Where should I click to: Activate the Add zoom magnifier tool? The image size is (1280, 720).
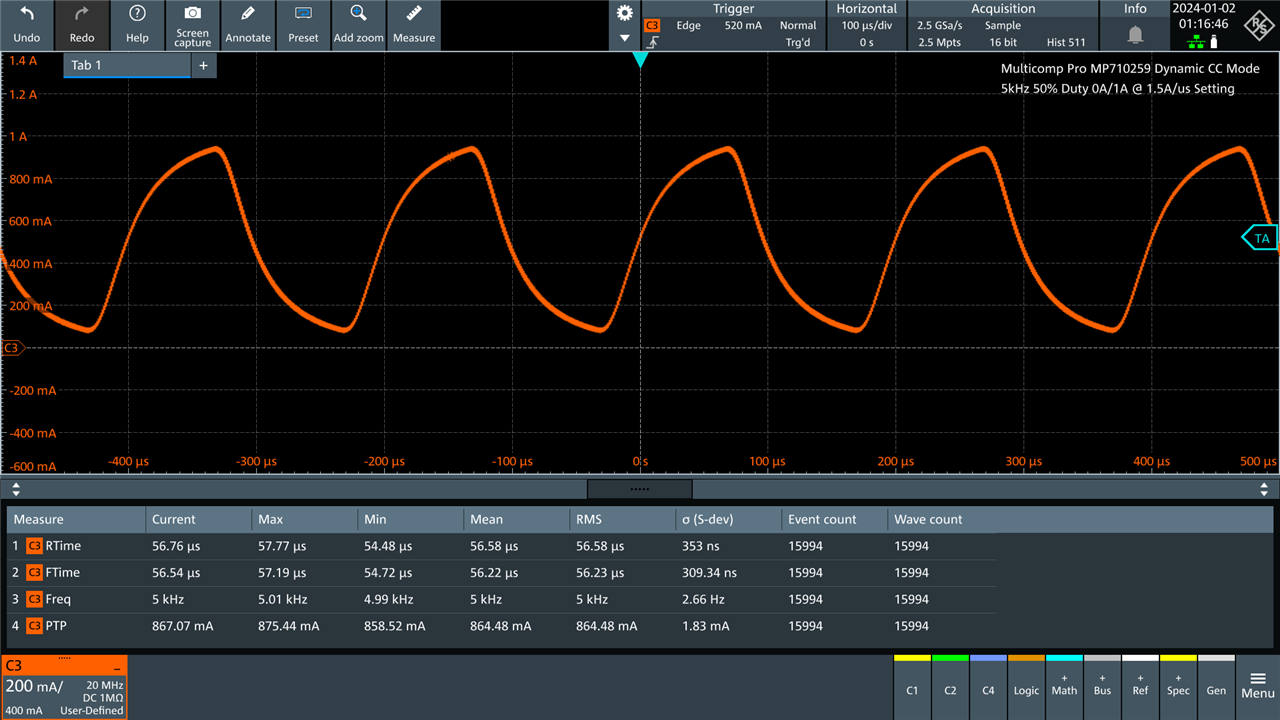[x=358, y=14]
